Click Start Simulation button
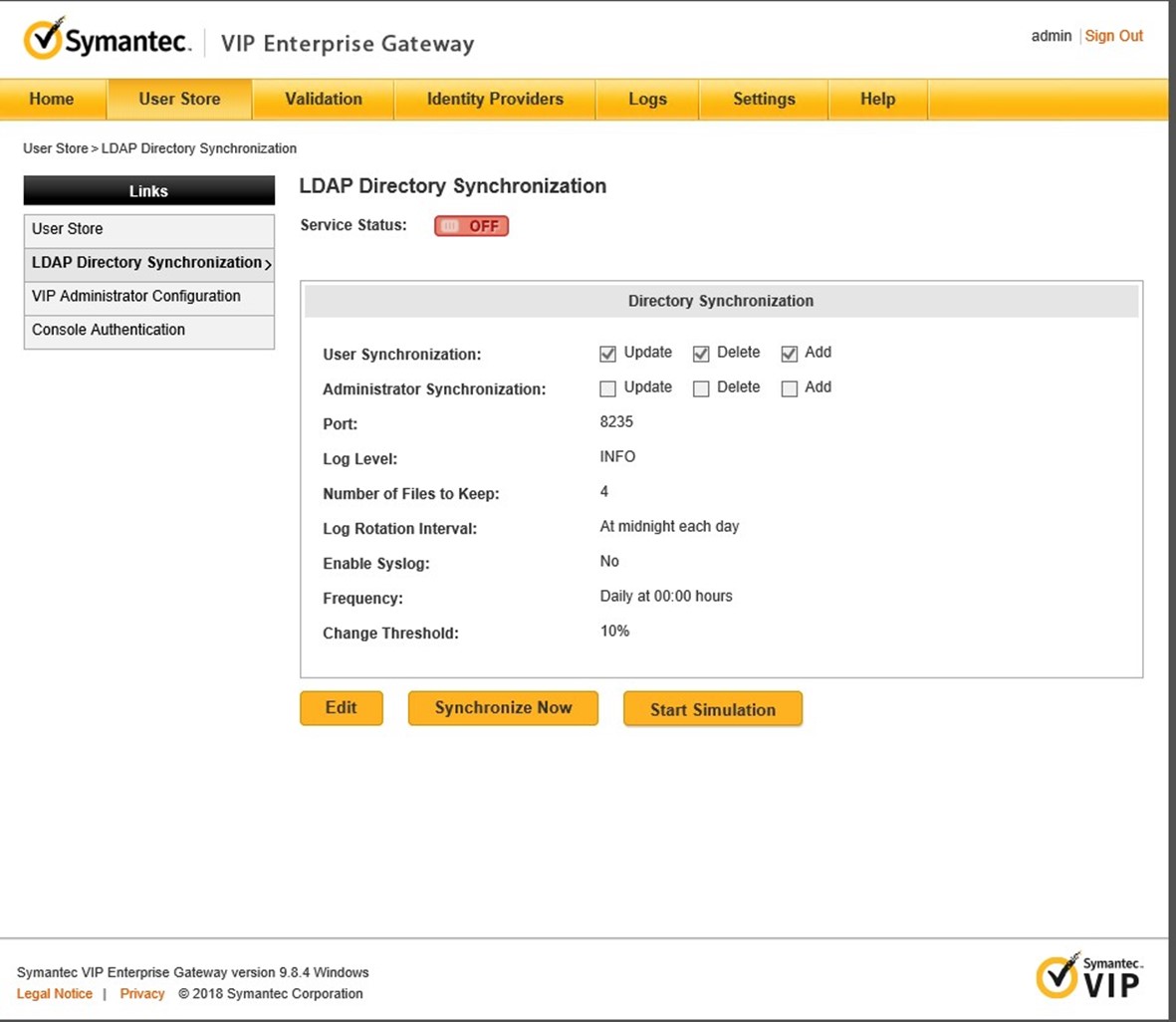 pos(713,709)
